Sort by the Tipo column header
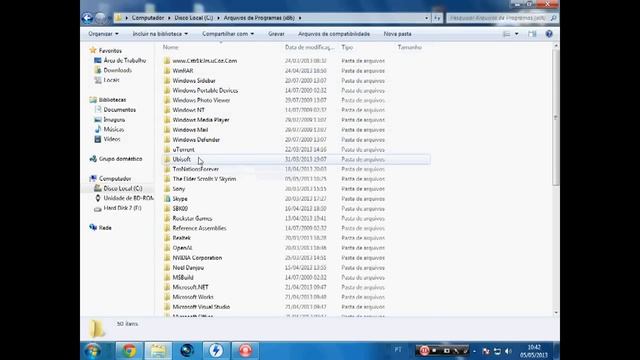This screenshot has width=640, height=360. pyautogui.click(x=347, y=47)
